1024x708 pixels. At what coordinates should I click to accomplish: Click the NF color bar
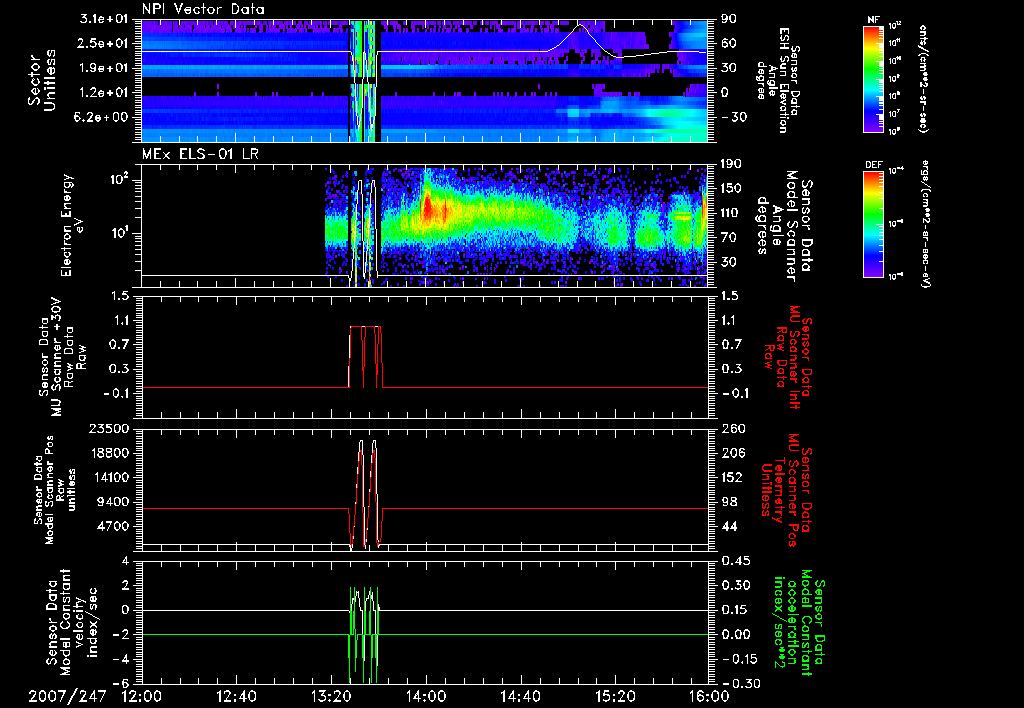coord(873,78)
